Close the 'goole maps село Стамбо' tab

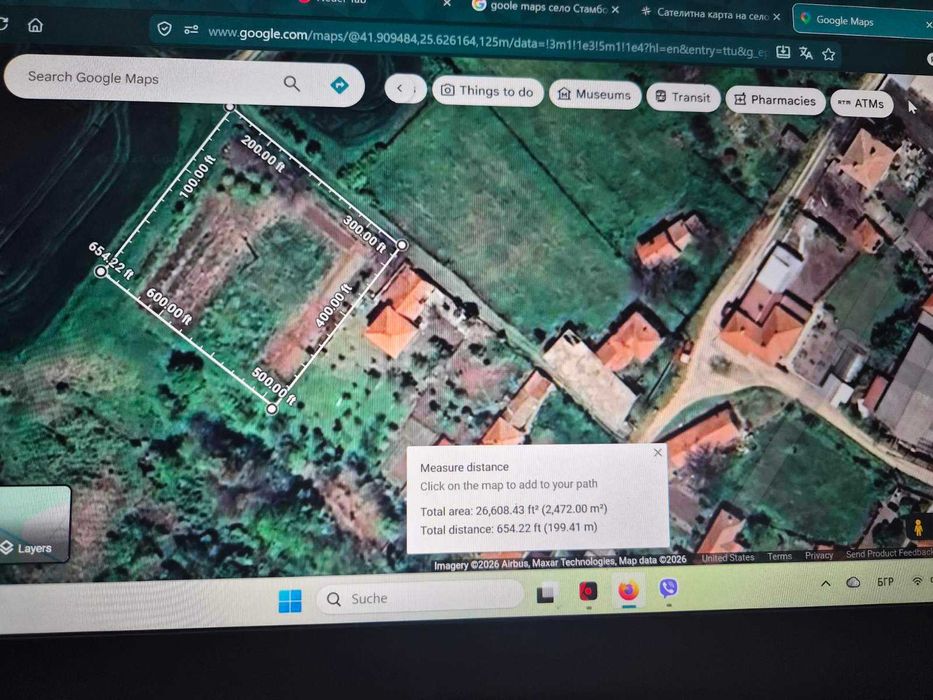click(x=615, y=10)
